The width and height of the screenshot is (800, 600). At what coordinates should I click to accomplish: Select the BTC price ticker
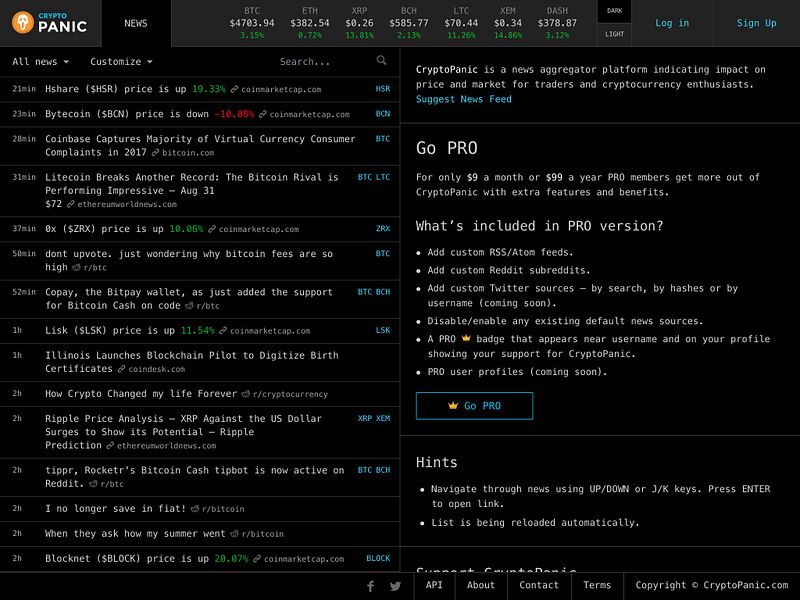click(x=252, y=23)
